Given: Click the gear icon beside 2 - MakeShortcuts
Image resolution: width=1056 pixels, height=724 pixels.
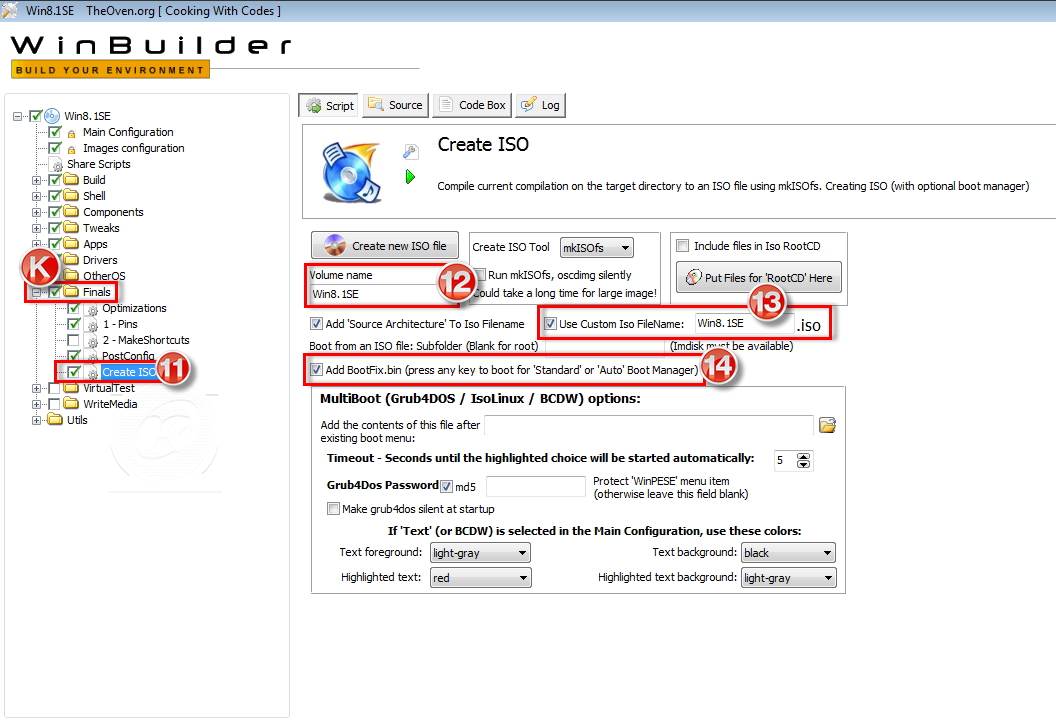Looking at the screenshot, I should pos(93,341).
